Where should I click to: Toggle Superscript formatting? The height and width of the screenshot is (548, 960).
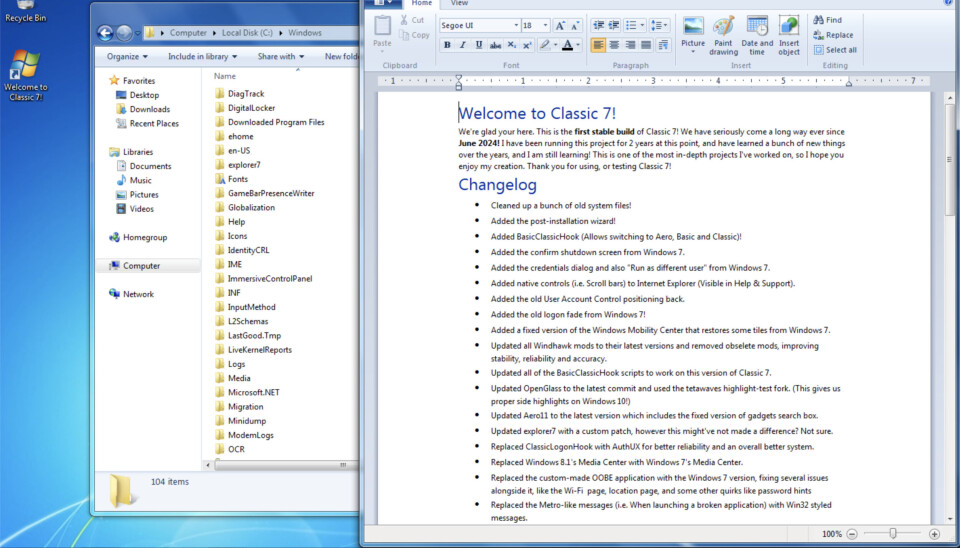tap(527, 45)
